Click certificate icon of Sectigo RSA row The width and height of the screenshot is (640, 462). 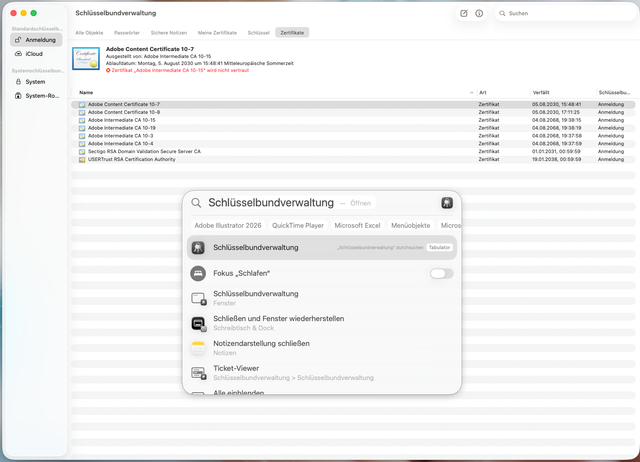82,152
